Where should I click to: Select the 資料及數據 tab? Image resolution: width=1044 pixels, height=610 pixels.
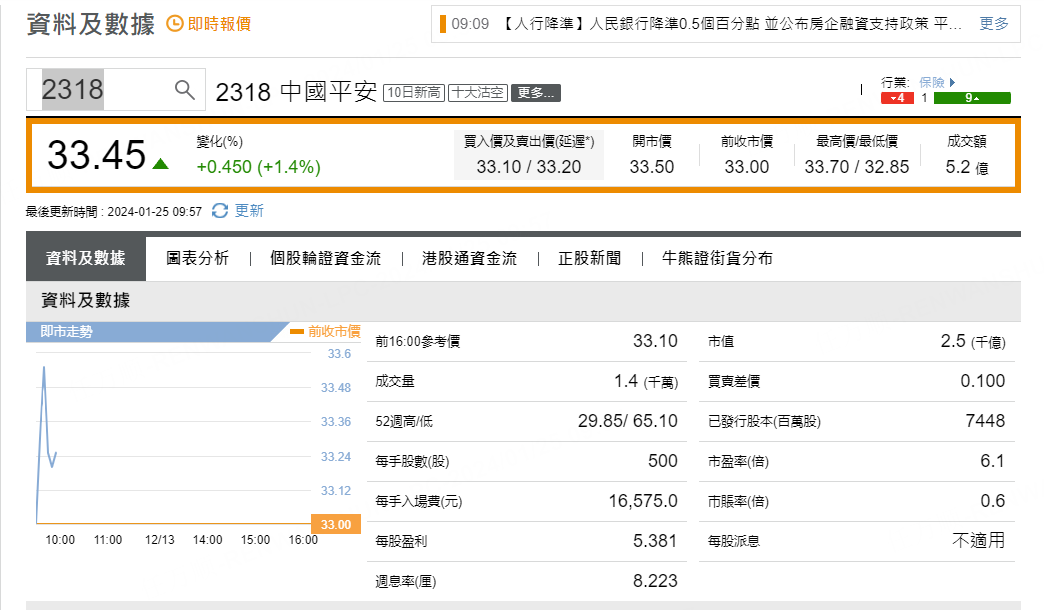(x=86, y=258)
